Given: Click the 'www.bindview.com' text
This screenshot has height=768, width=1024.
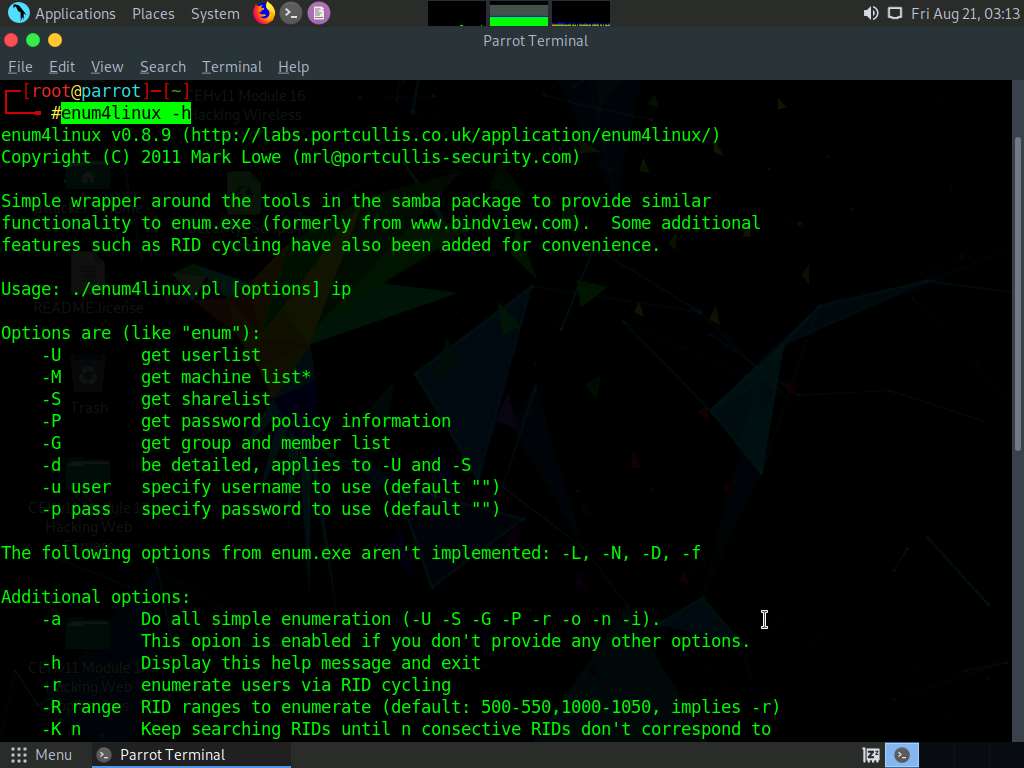Looking at the screenshot, I should point(491,223).
